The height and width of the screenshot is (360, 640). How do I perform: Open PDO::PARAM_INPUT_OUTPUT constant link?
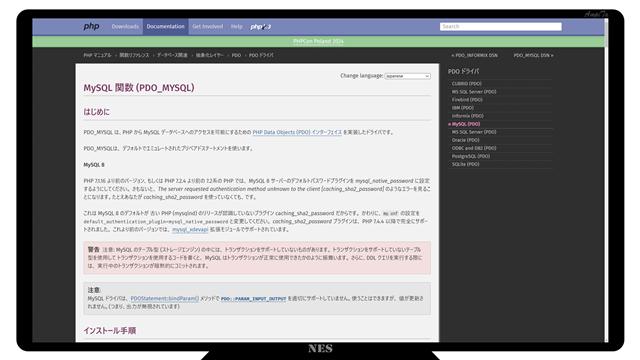(x=253, y=299)
